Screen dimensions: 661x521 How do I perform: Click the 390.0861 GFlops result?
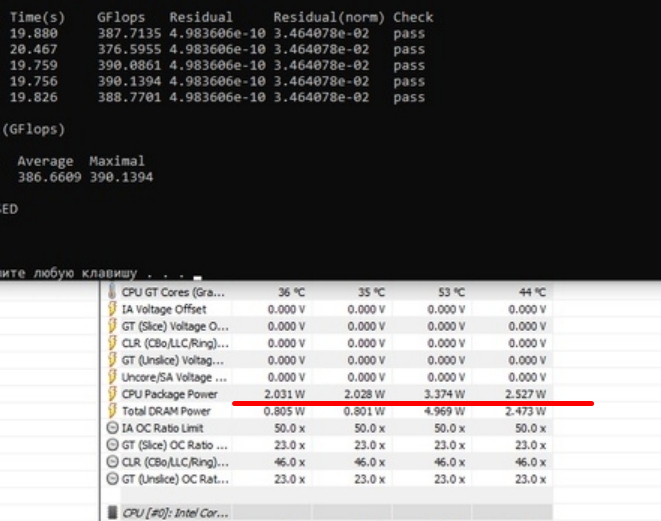(x=129, y=65)
